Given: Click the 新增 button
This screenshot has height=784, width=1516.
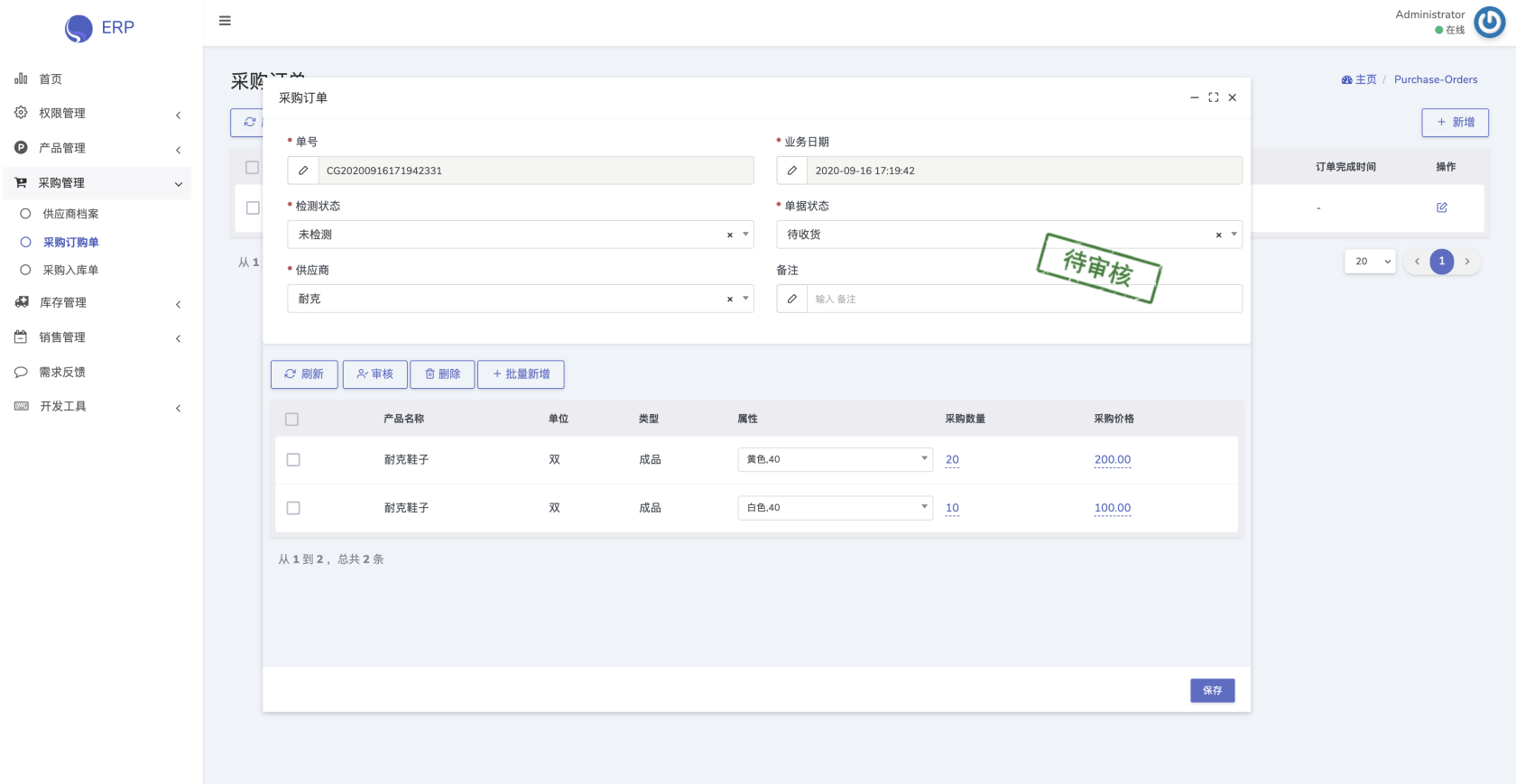Looking at the screenshot, I should click(x=1455, y=123).
